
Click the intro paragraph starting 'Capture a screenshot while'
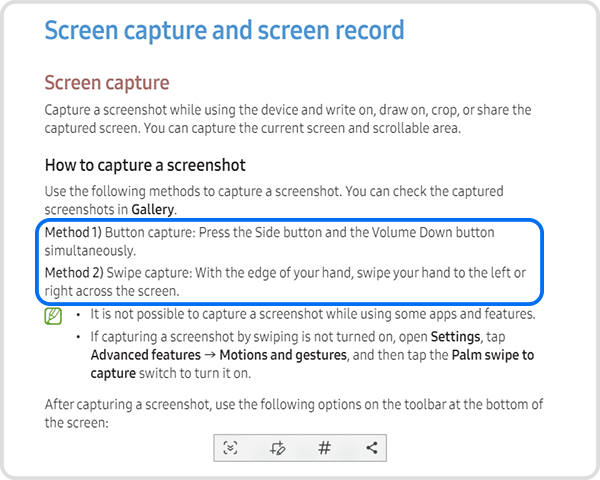[288, 119]
